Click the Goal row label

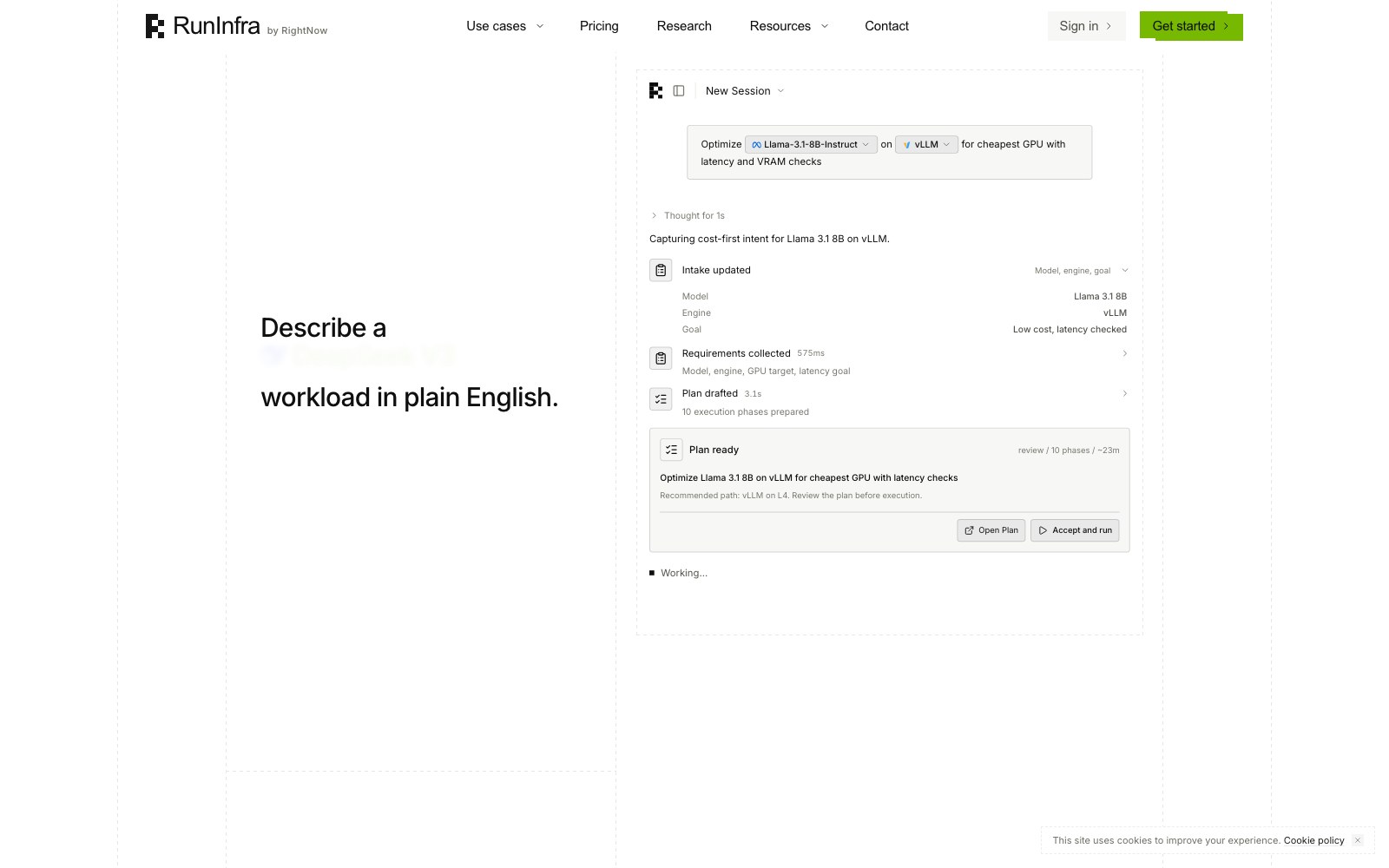click(x=692, y=329)
